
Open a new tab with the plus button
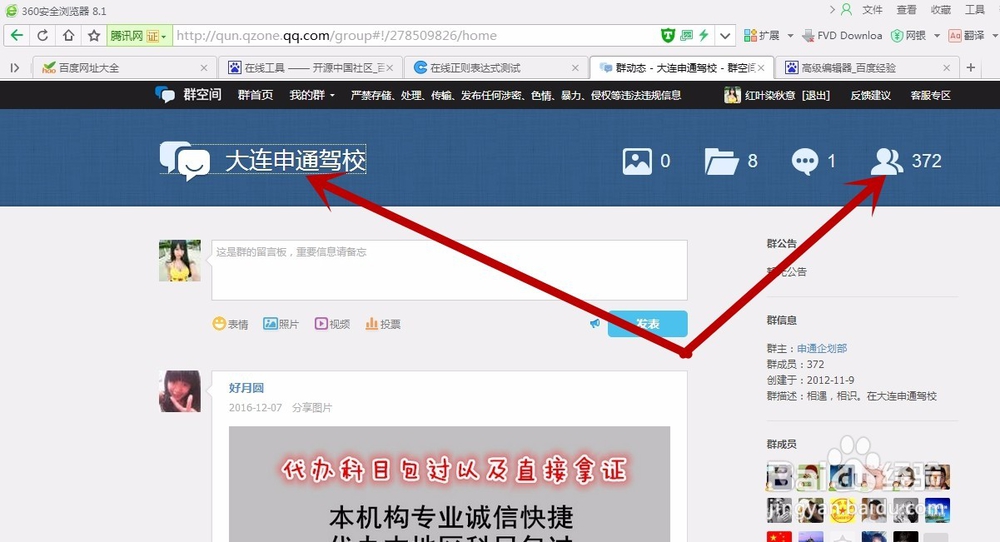[971, 68]
